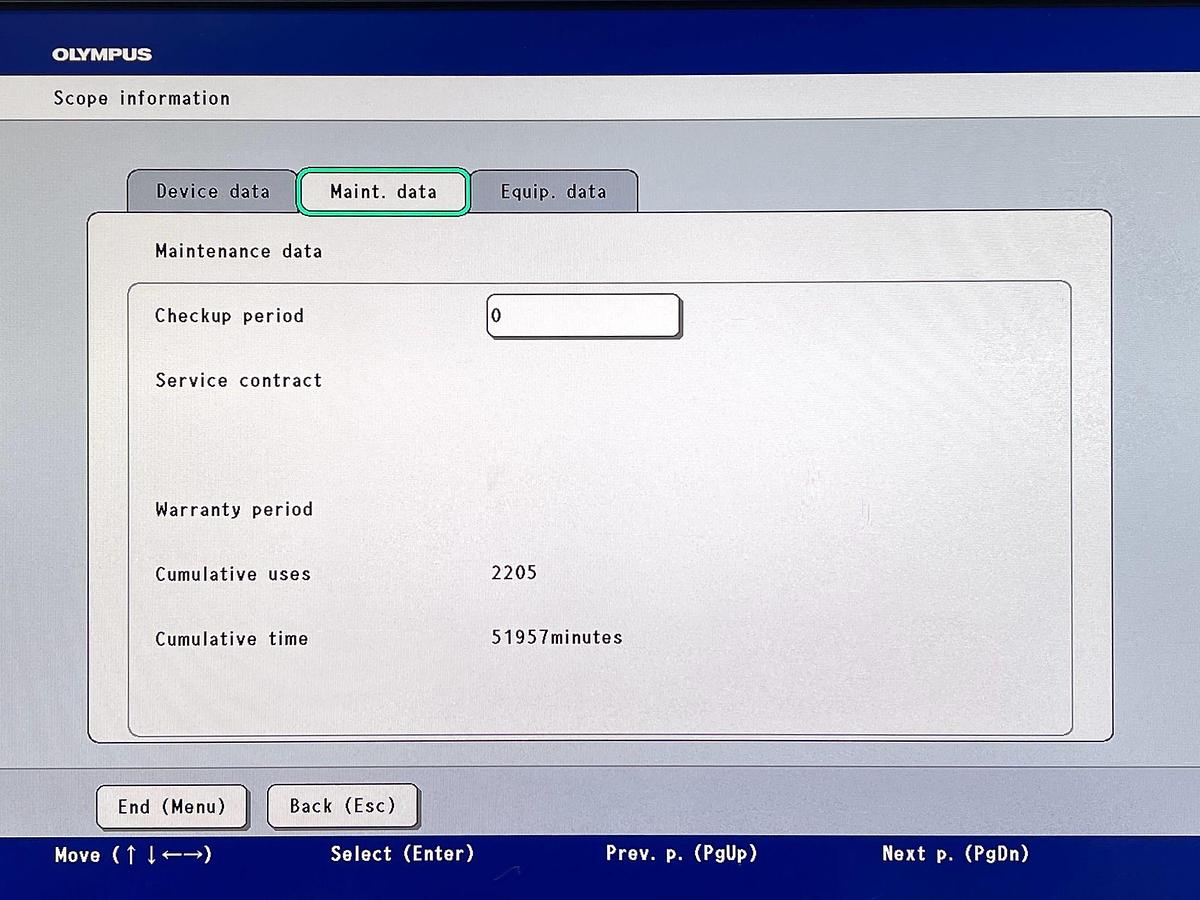The image size is (1200, 900).
Task: Click the Cumulative uses label
Action: (x=233, y=574)
